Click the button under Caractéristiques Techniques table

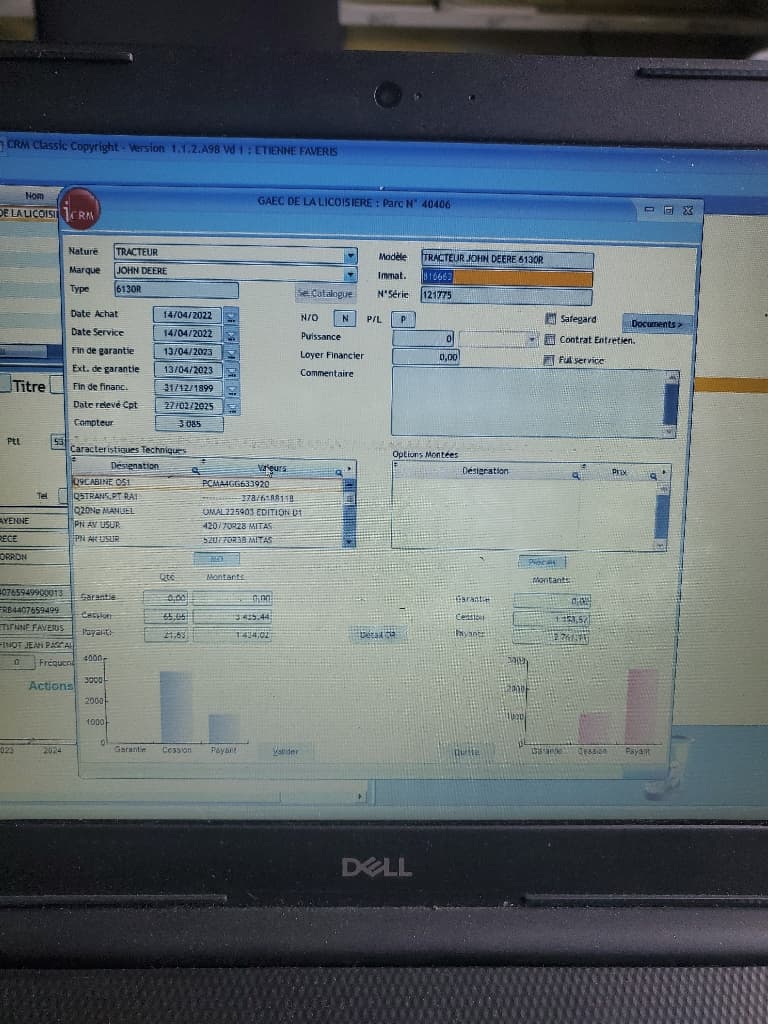click(x=217, y=559)
